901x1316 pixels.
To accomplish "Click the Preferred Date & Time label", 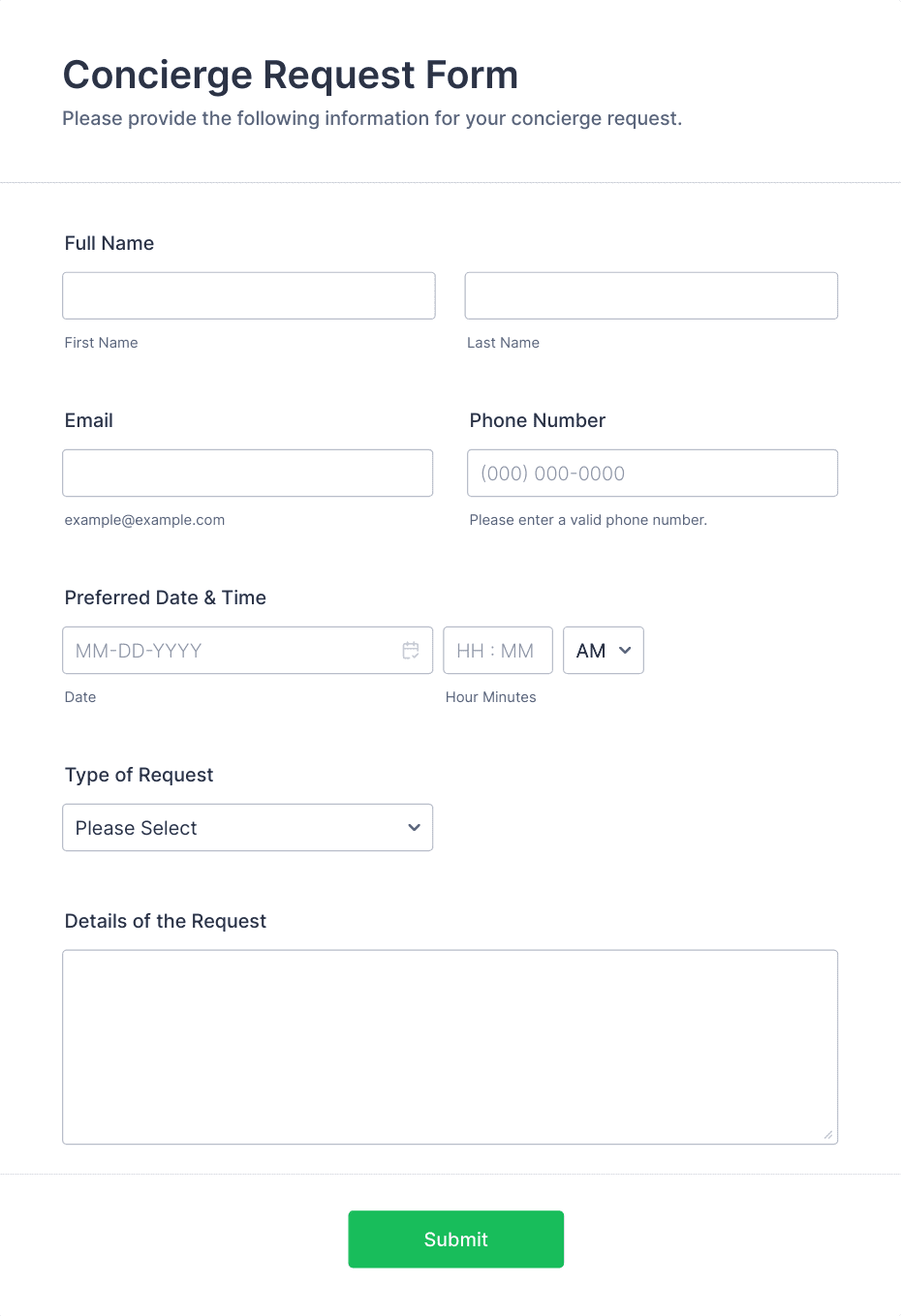I will pyautogui.click(x=166, y=597).
